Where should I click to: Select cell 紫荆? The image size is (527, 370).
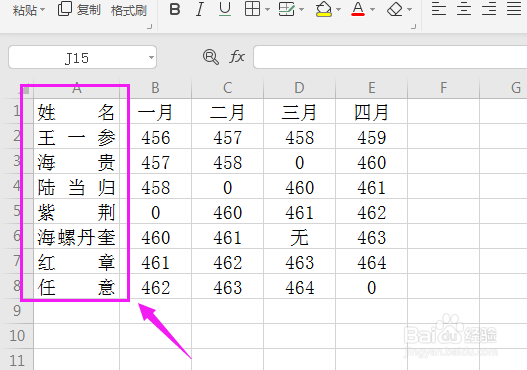pos(77,211)
